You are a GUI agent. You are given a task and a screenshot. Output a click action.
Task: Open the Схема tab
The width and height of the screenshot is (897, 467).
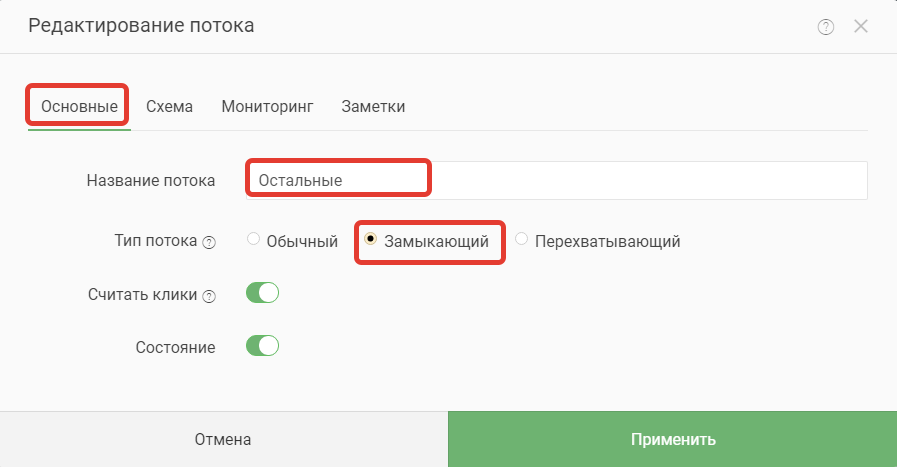coord(169,106)
